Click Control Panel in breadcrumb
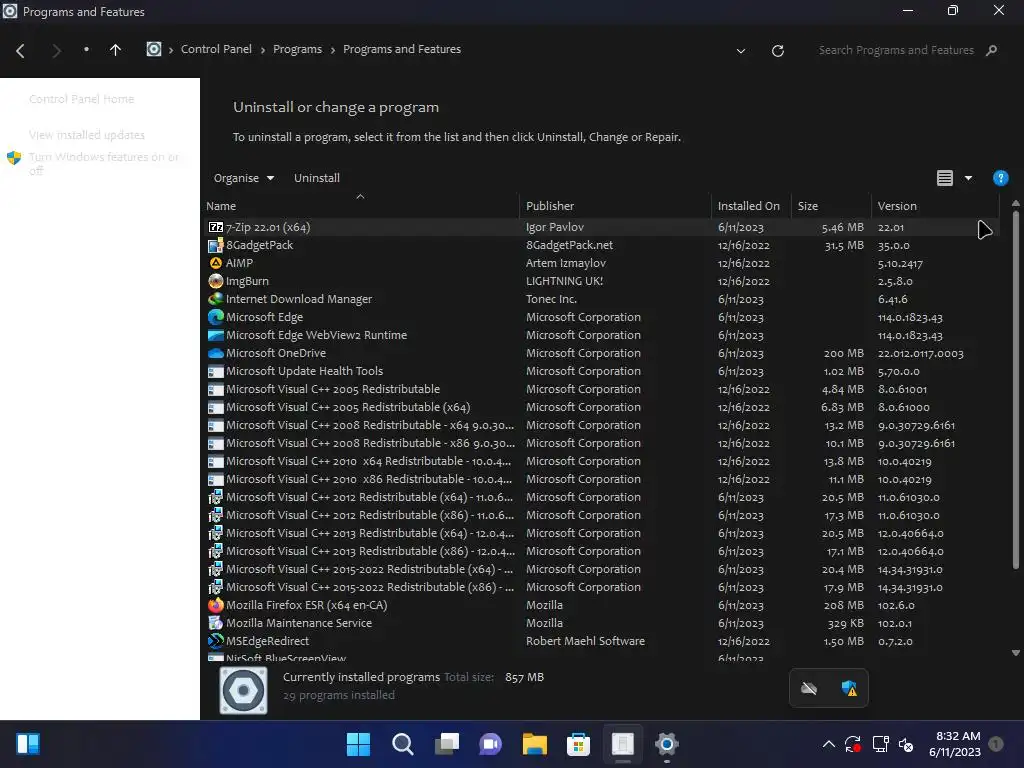 click(x=216, y=49)
